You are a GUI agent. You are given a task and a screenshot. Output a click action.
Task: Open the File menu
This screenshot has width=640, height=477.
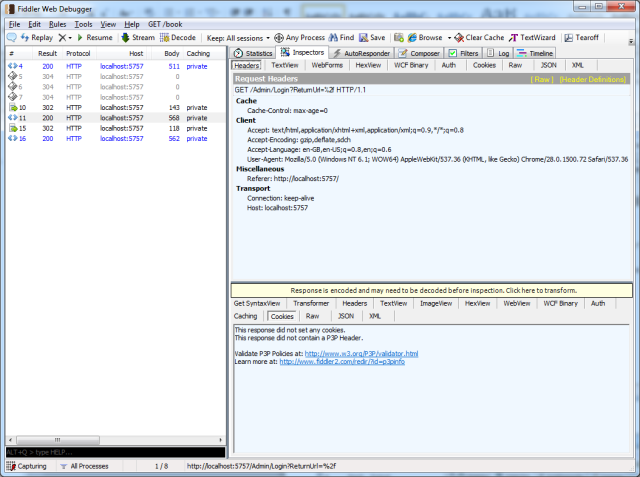click(14, 24)
